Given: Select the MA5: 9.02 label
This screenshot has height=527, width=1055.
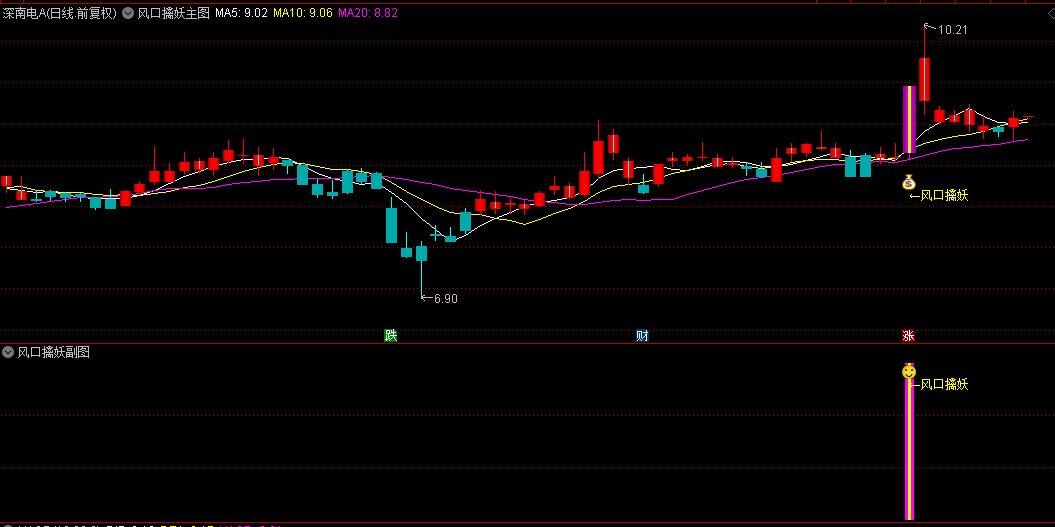Looking at the screenshot, I should point(242,13).
